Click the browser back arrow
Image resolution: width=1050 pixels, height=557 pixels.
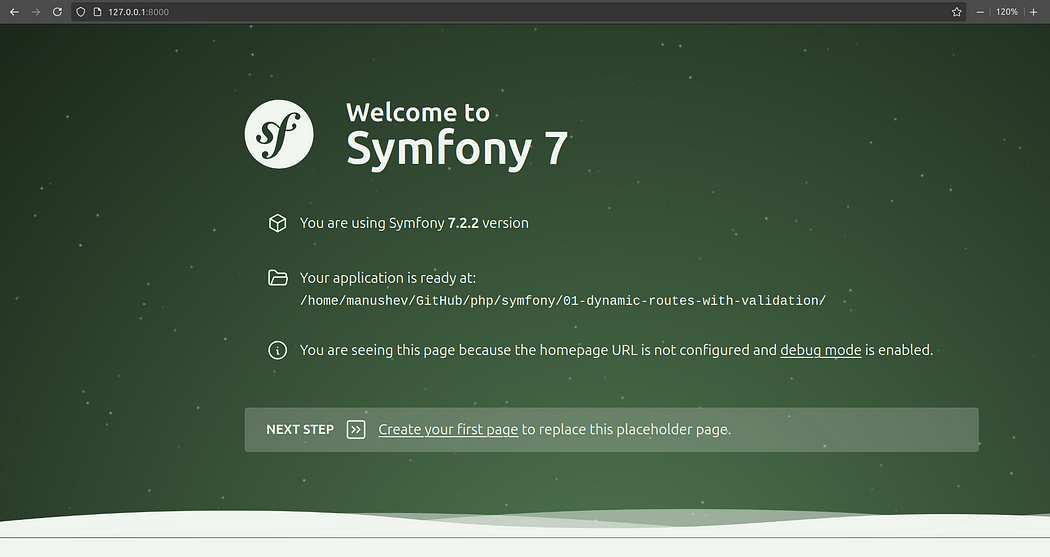14,12
